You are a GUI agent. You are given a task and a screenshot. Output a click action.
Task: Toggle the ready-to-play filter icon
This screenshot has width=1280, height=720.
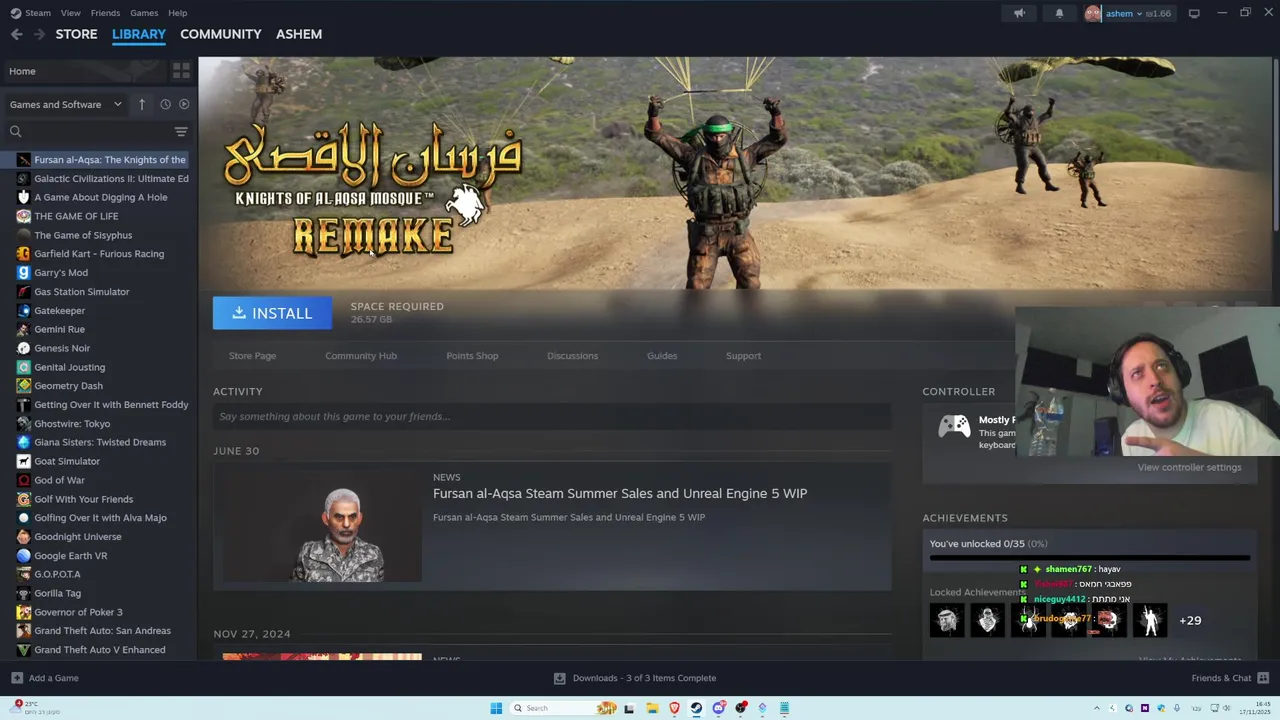pyautogui.click(x=184, y=104)
